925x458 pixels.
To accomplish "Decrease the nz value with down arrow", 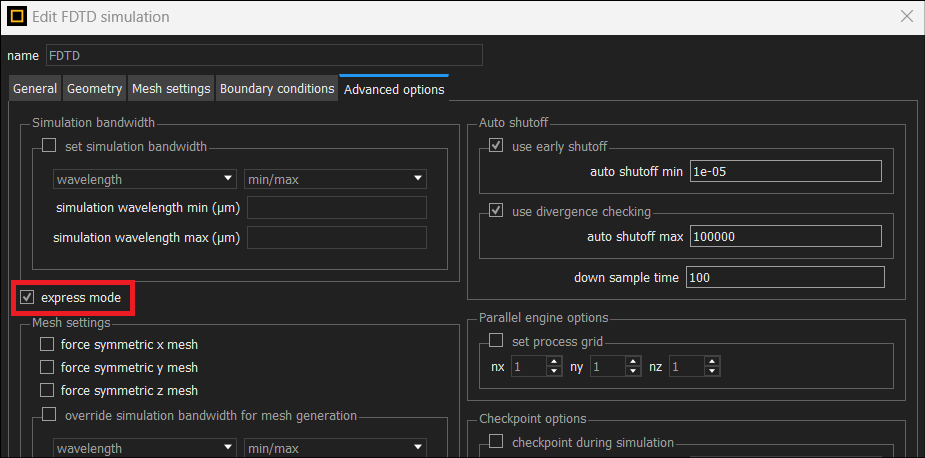I will point(713,372).
